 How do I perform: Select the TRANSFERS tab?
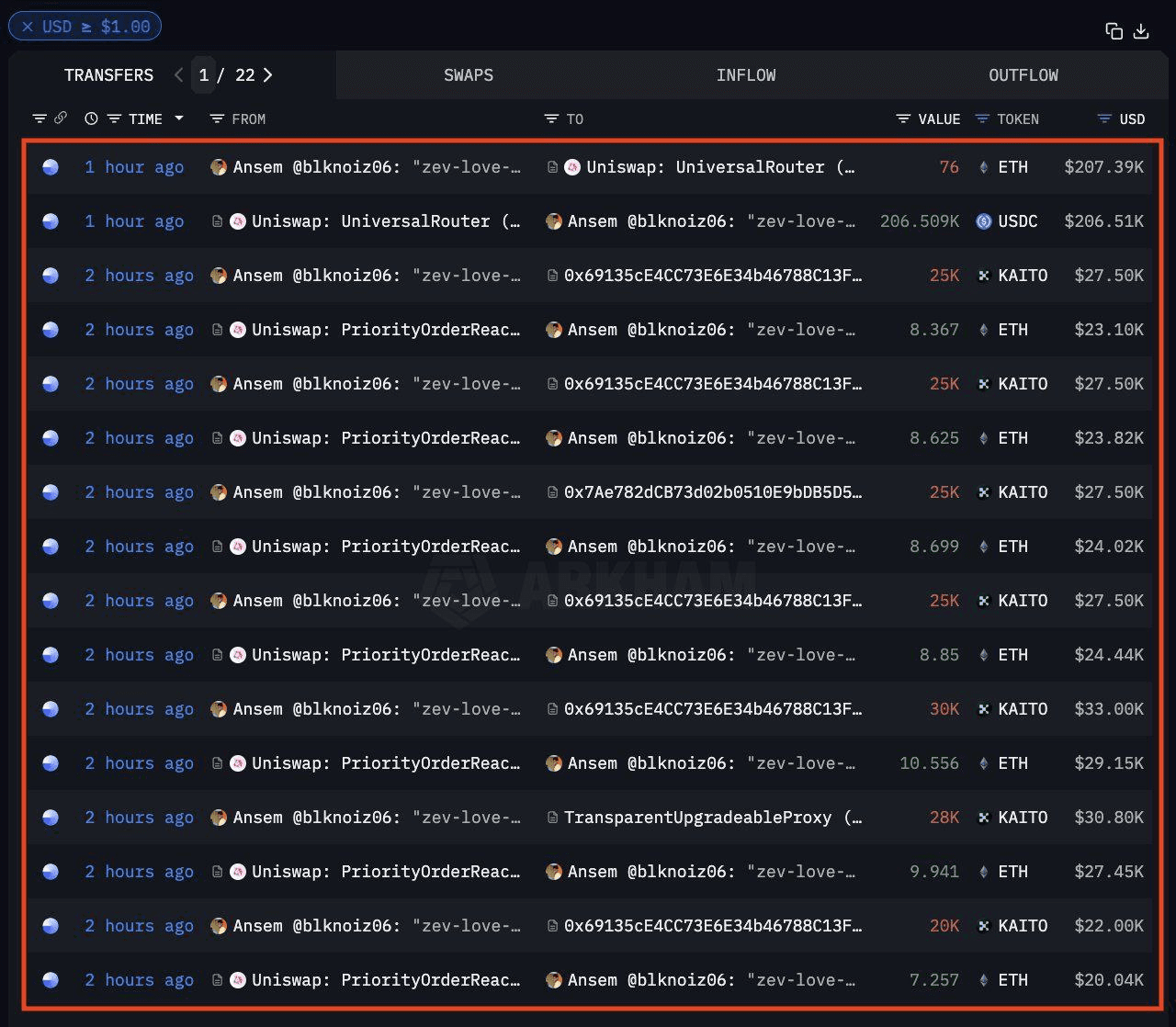[x=108, y=75]
